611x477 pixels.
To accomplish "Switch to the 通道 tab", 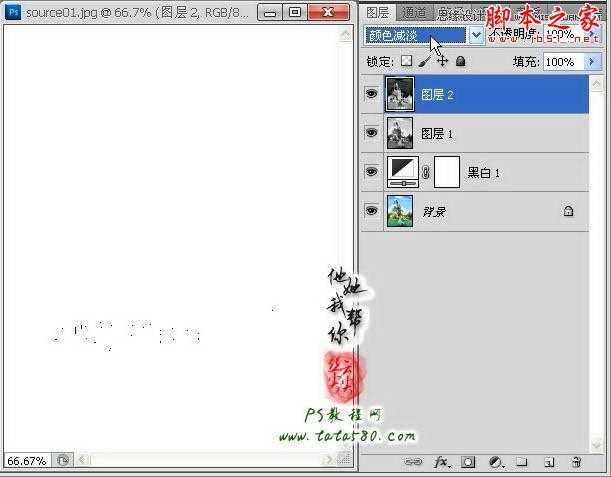I will pyautogui.click(x=413, y=13).
